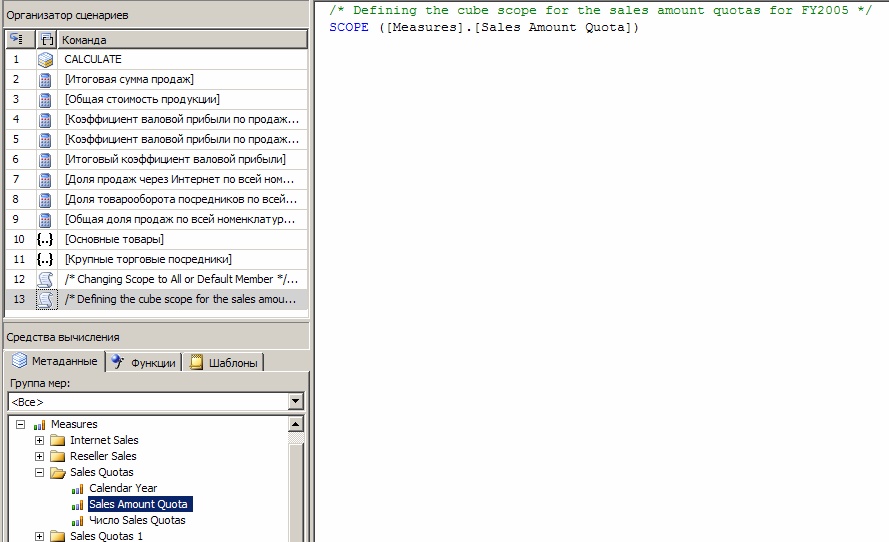Click calculator icon beside Общая стоимость продукции
The width and height of the screenshot is (889, 542).
click(45, 100)
